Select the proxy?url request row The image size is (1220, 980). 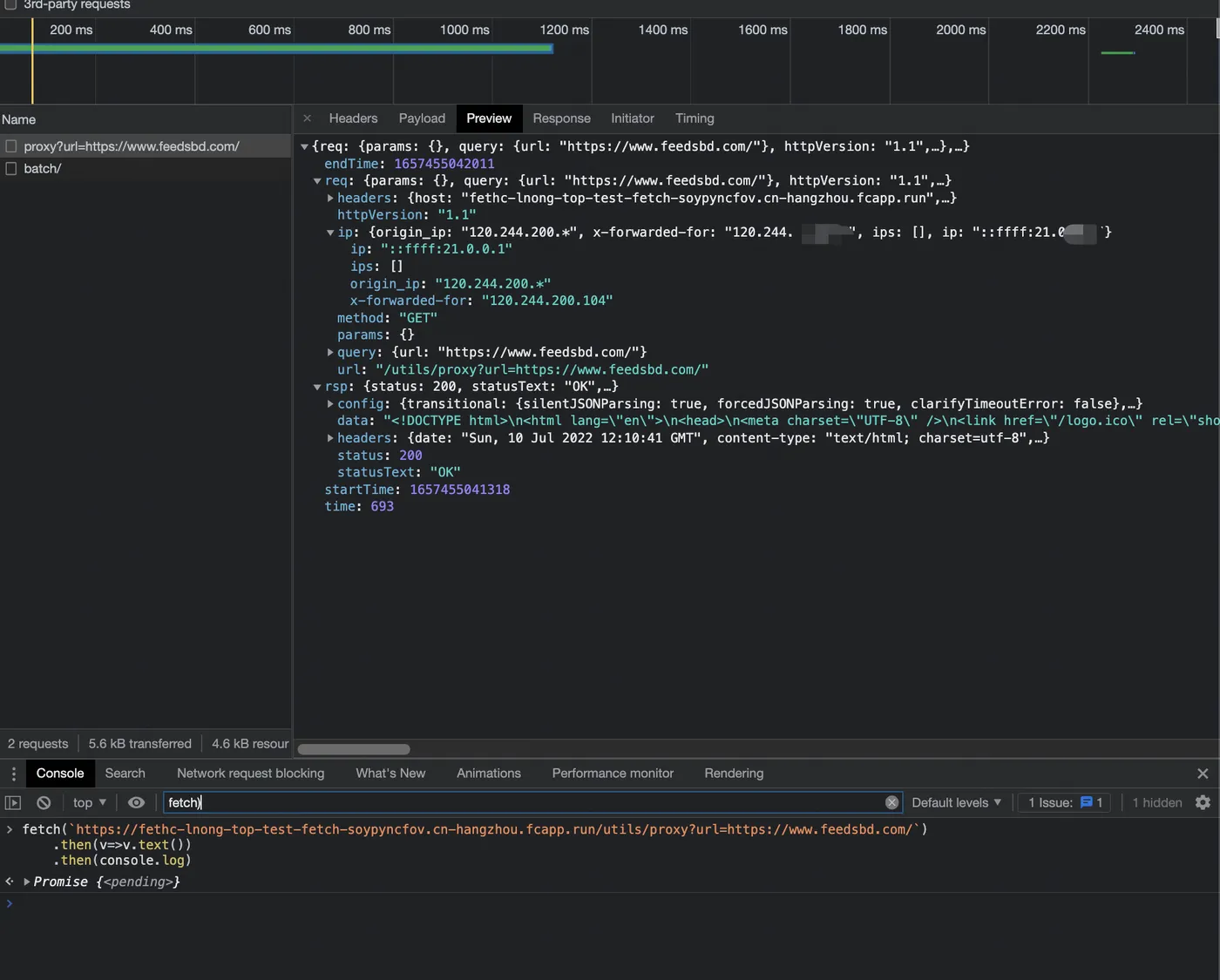(x=146, y=146)
